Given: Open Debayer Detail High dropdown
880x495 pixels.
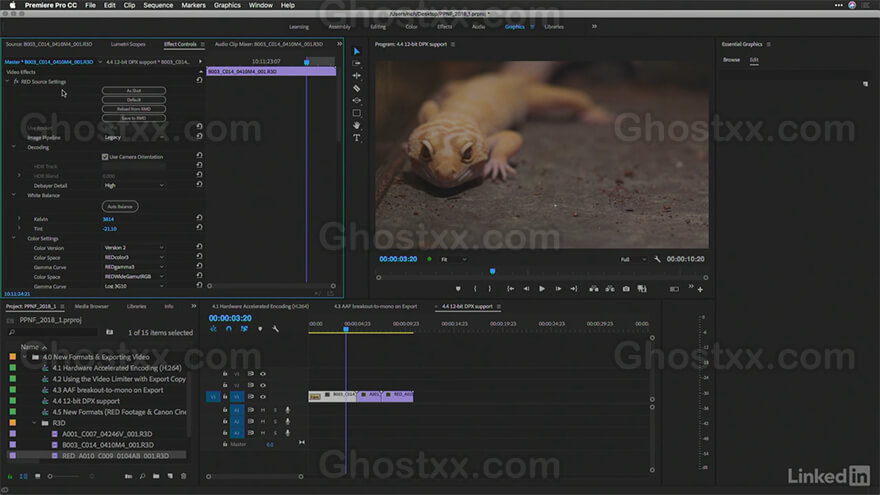Looking at the screenshot, I should click(134, 185).
